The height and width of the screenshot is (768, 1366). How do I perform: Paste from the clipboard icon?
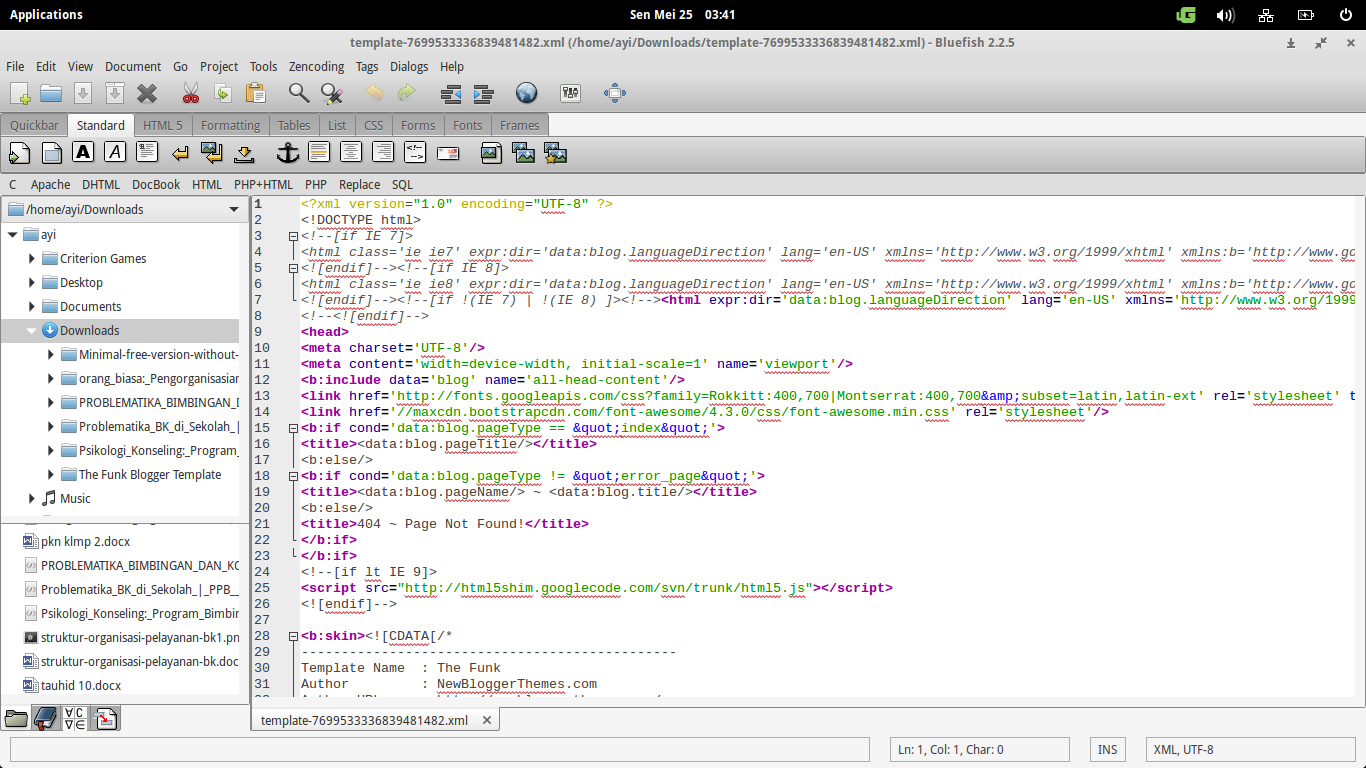pyautogui.click(x=255, y=93)
